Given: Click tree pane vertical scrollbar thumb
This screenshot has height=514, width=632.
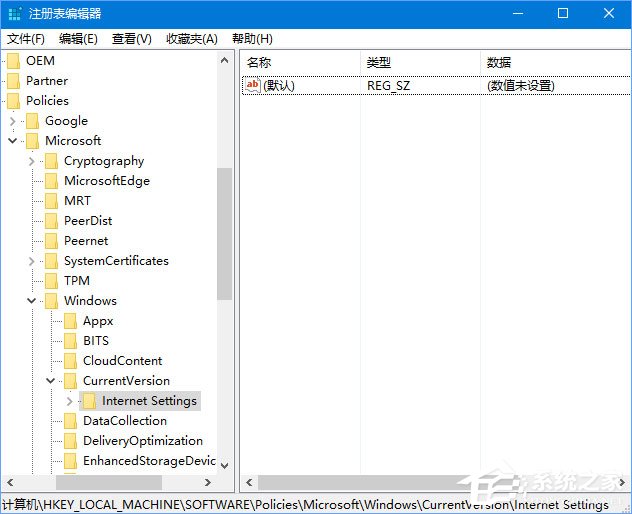Looking at the screenshot, I should [x=225, y=234].
